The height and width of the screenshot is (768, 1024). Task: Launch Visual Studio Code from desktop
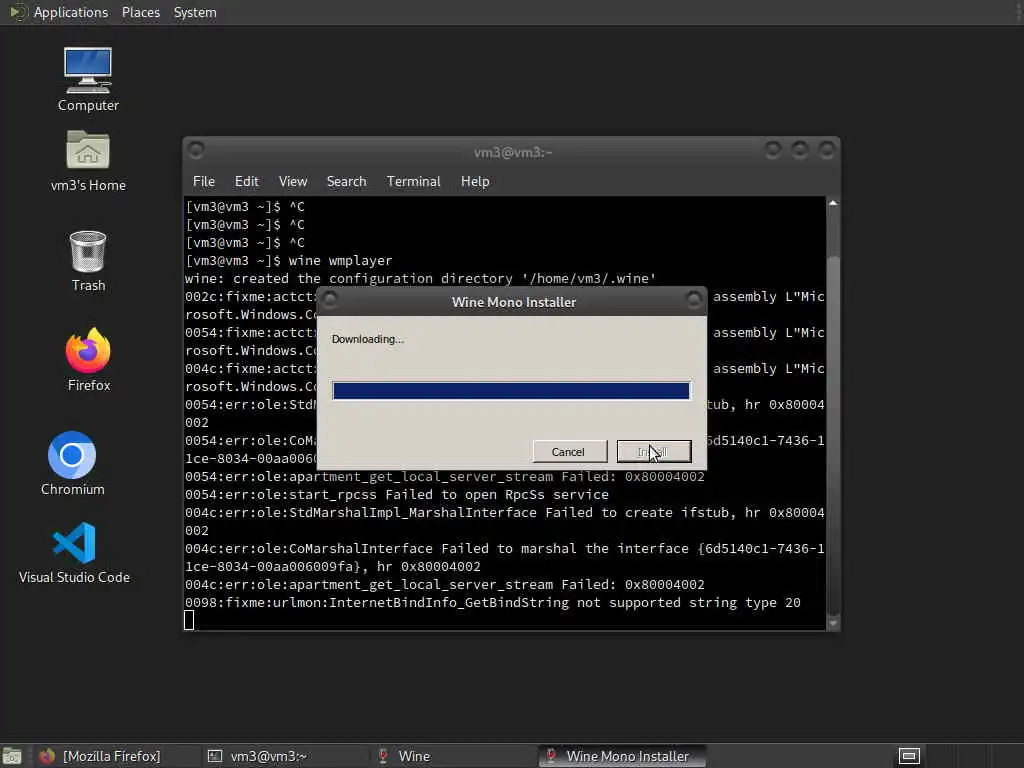74,552
